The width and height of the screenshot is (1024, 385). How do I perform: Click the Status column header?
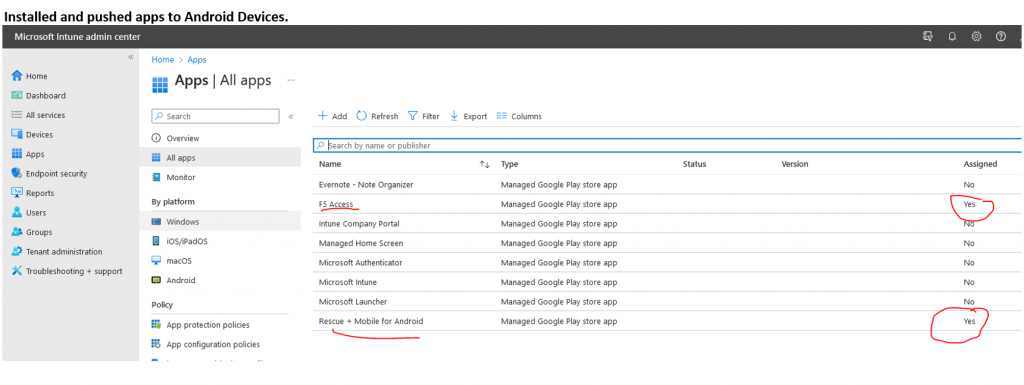click(x=694, y=164)
